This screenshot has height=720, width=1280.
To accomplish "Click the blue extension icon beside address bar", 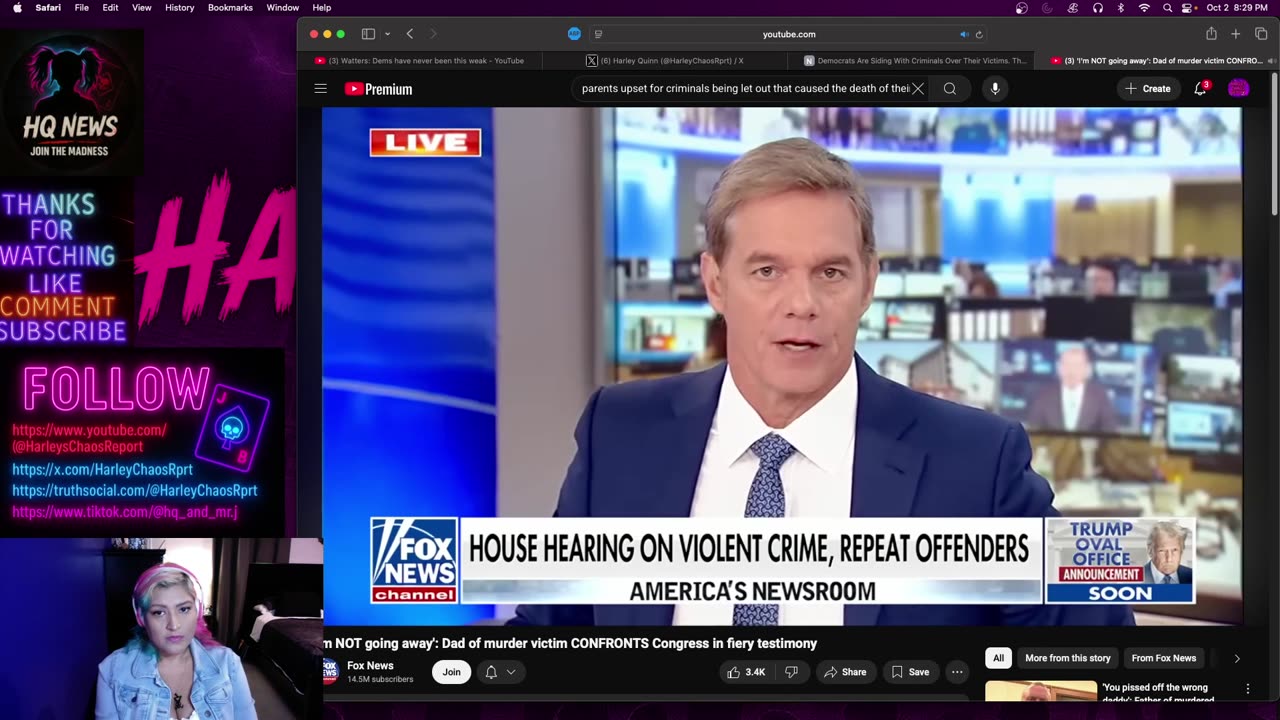I will [x=574, y=34].
